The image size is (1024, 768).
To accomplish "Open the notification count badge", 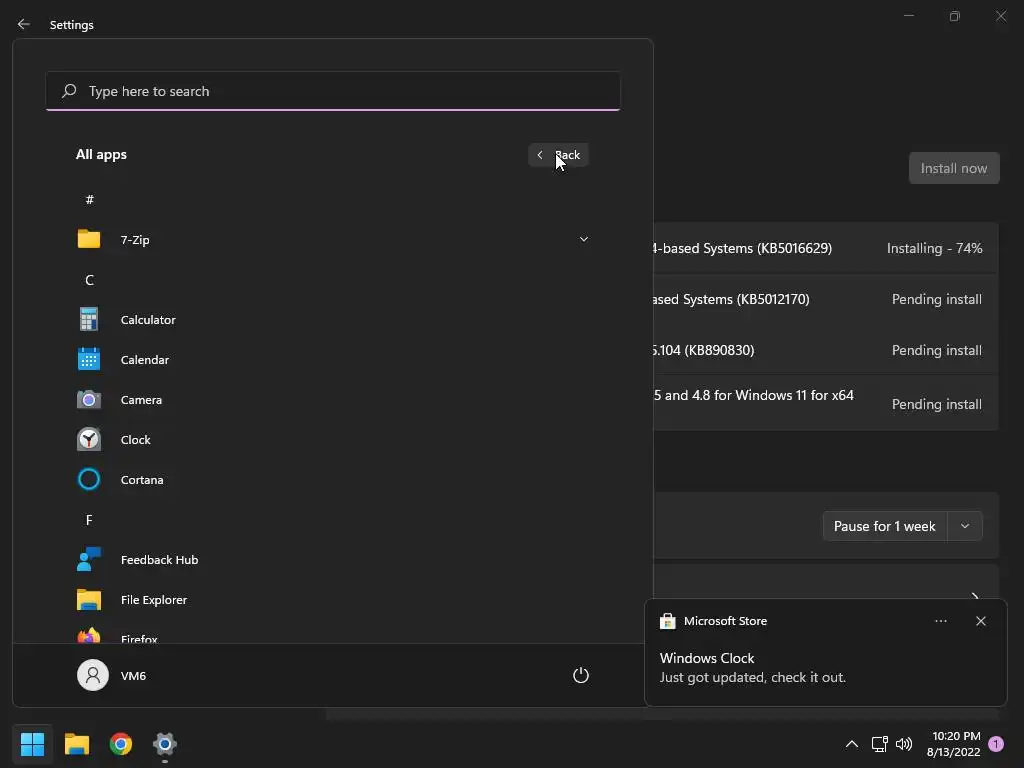I will coord(996,744).
